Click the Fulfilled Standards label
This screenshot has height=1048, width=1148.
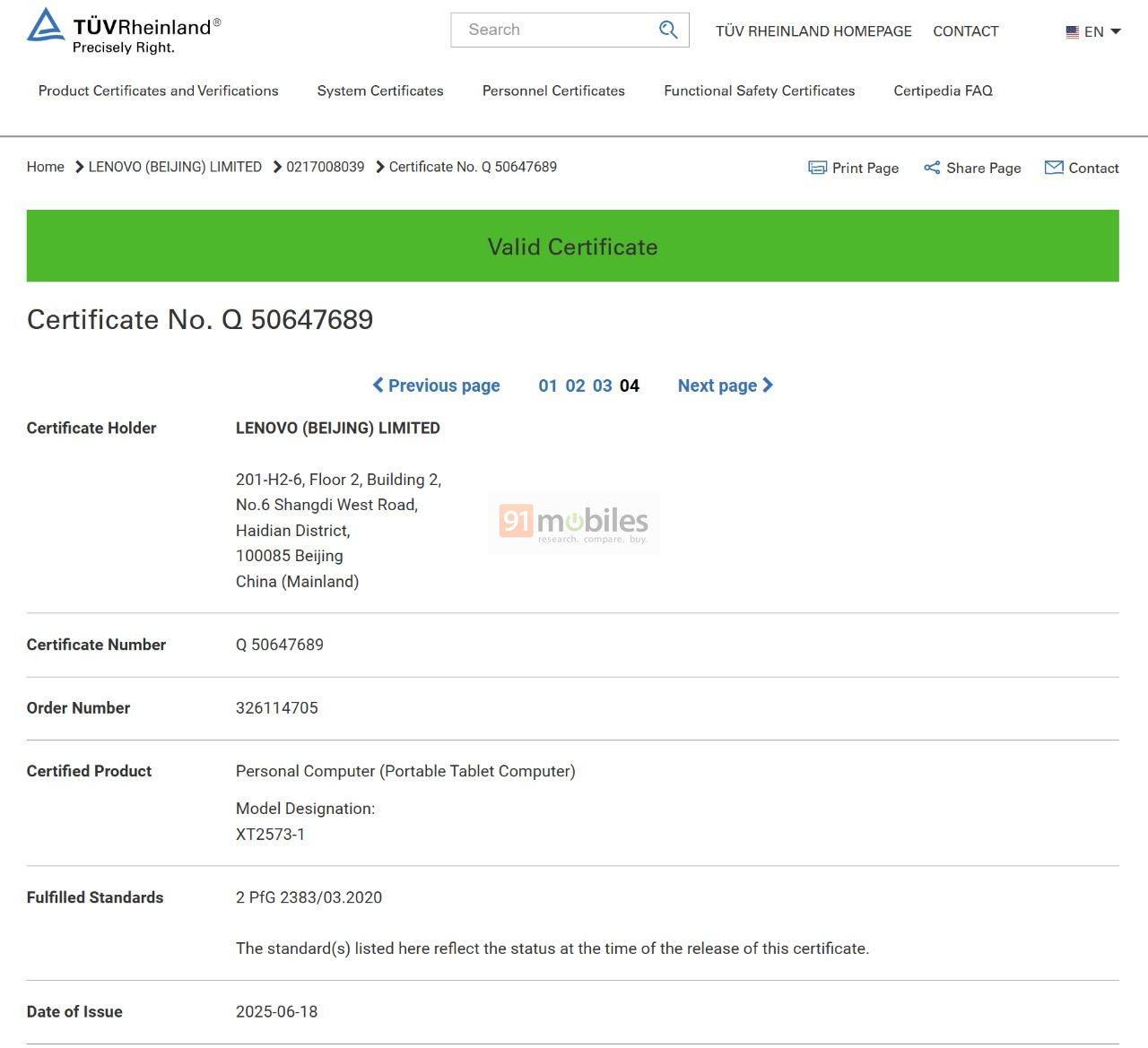click(x=95, y=897)
